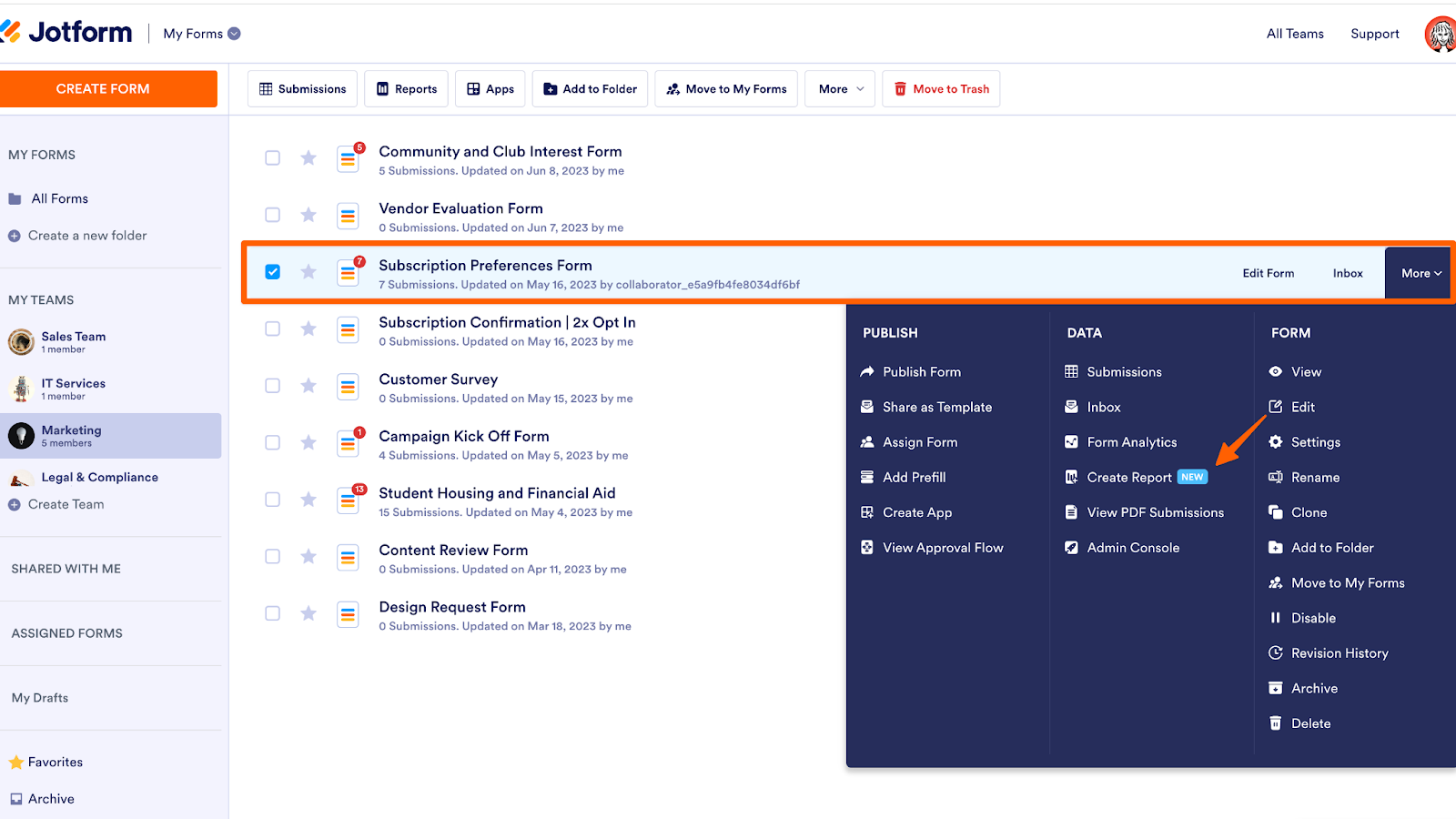Open the All Teams link
This screenshot has height=819, width=1456.
1295,34
